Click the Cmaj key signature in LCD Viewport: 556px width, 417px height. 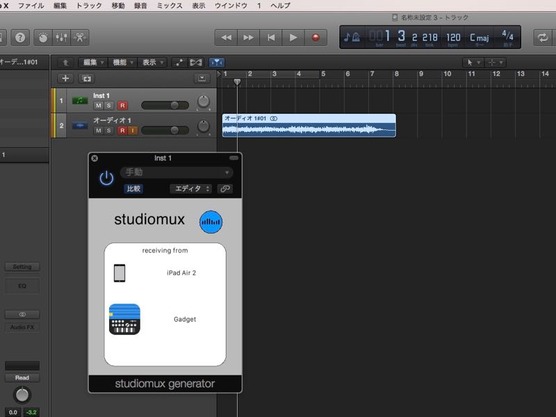tap(479, 37)
